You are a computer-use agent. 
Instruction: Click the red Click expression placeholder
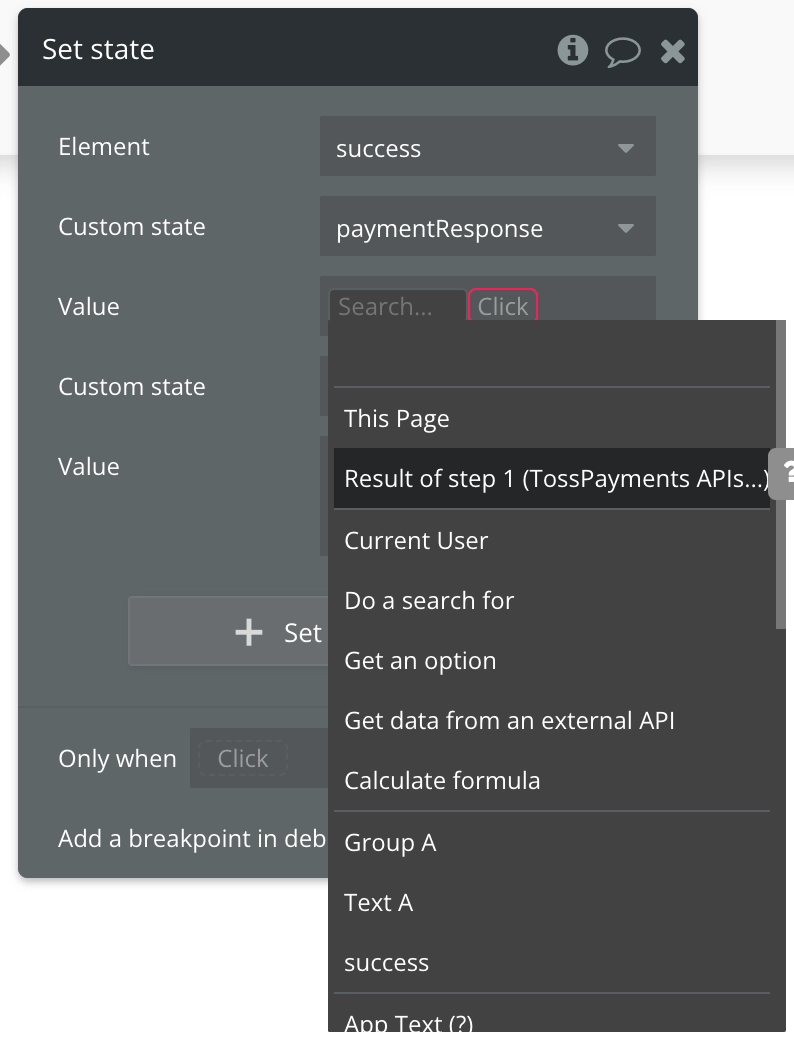(x=503, y=307)
